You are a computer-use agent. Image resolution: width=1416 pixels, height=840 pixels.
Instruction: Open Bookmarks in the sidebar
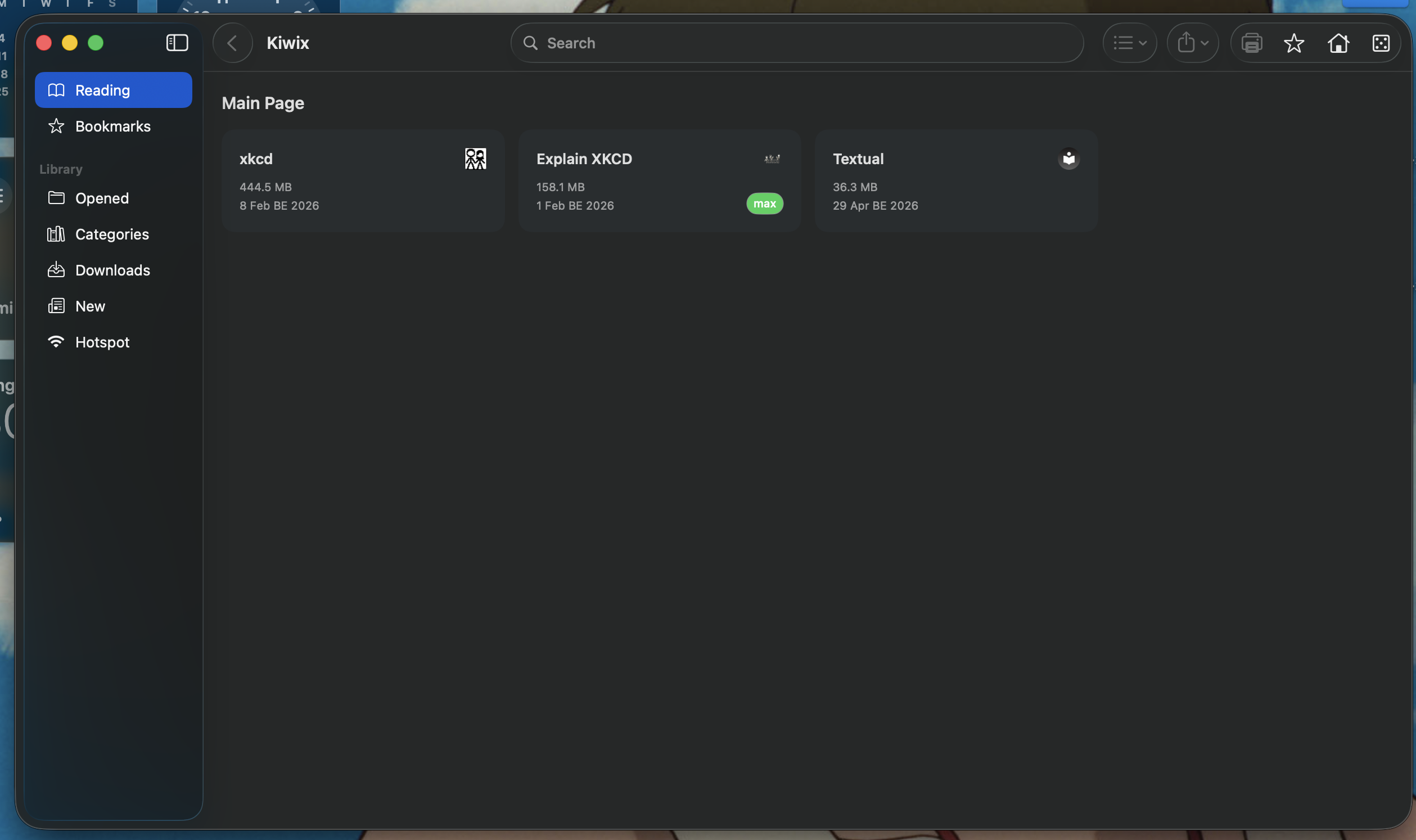pos(113,127)
